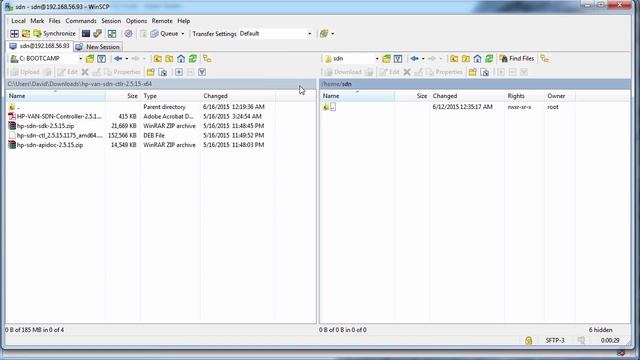Go to remote home directory icon
This screenshot has width=640, height=360.
(x=478, y=59)
